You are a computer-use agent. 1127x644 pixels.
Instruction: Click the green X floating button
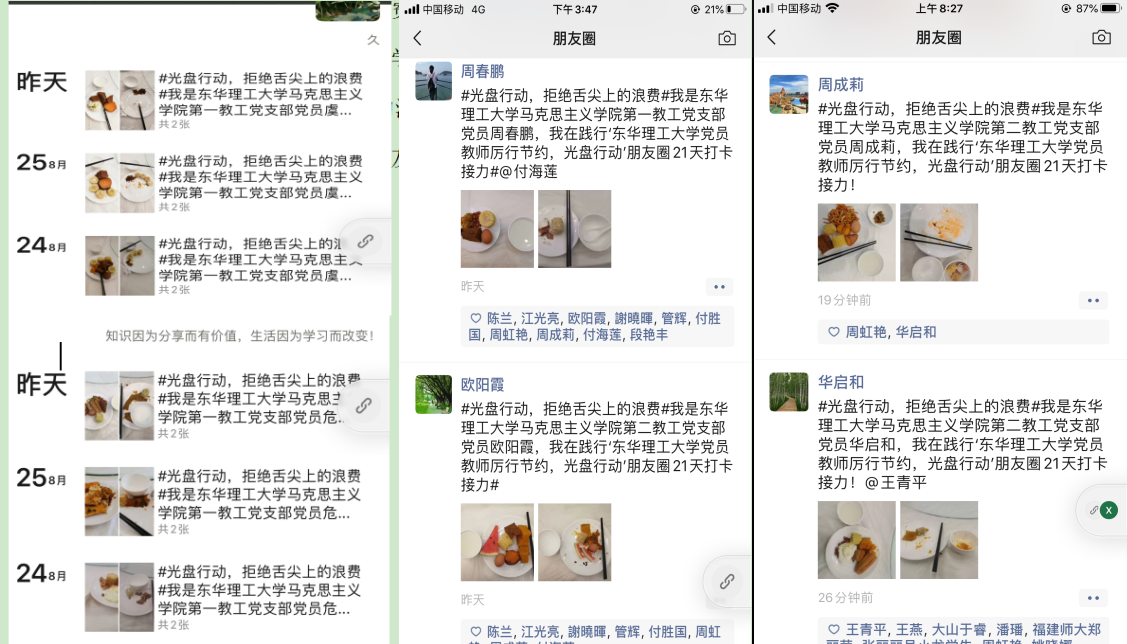tap(1108, 510)
